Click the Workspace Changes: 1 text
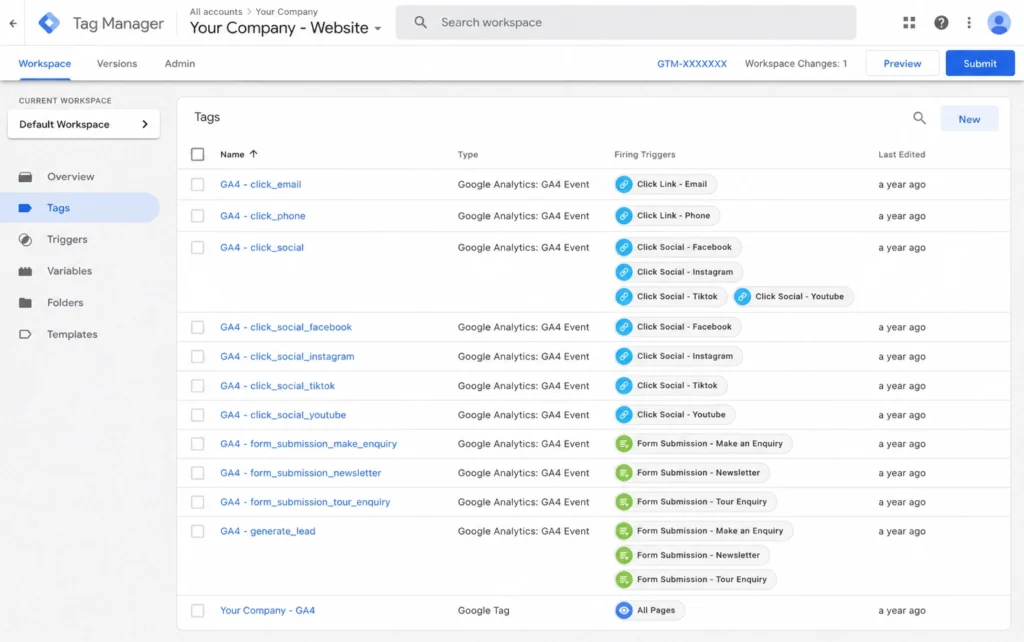Screen dimensions: 1024x642 coord(795,63)
